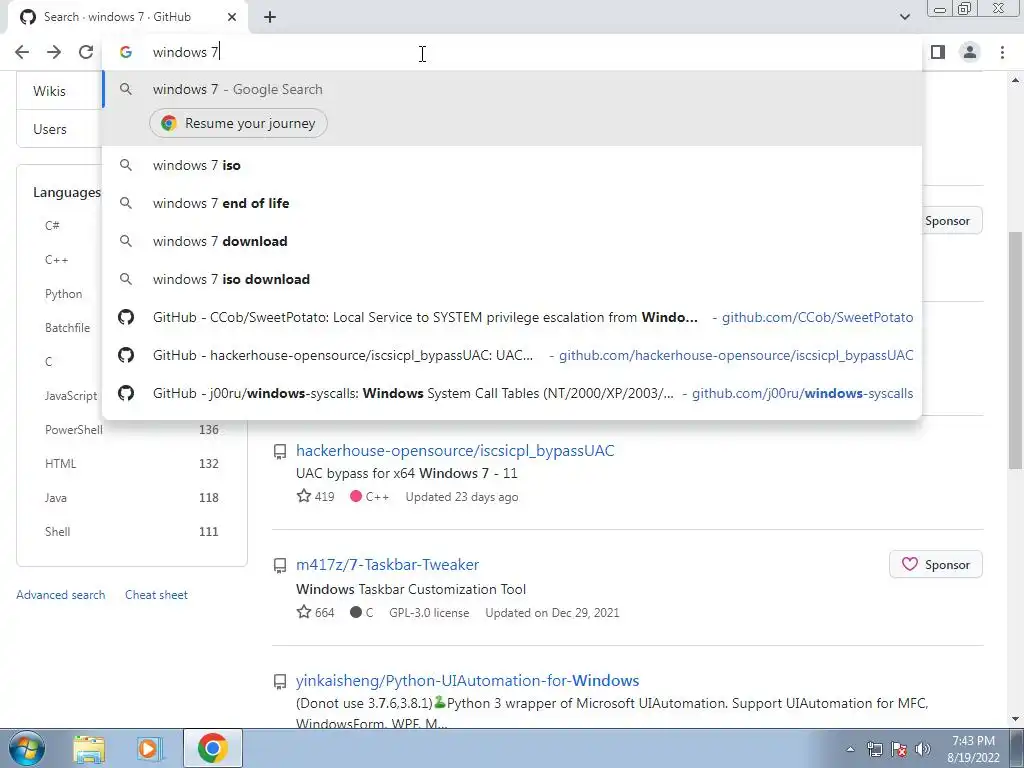Click the magnifier icon next to 'windows 7 iso'

(x=126, y=165)
